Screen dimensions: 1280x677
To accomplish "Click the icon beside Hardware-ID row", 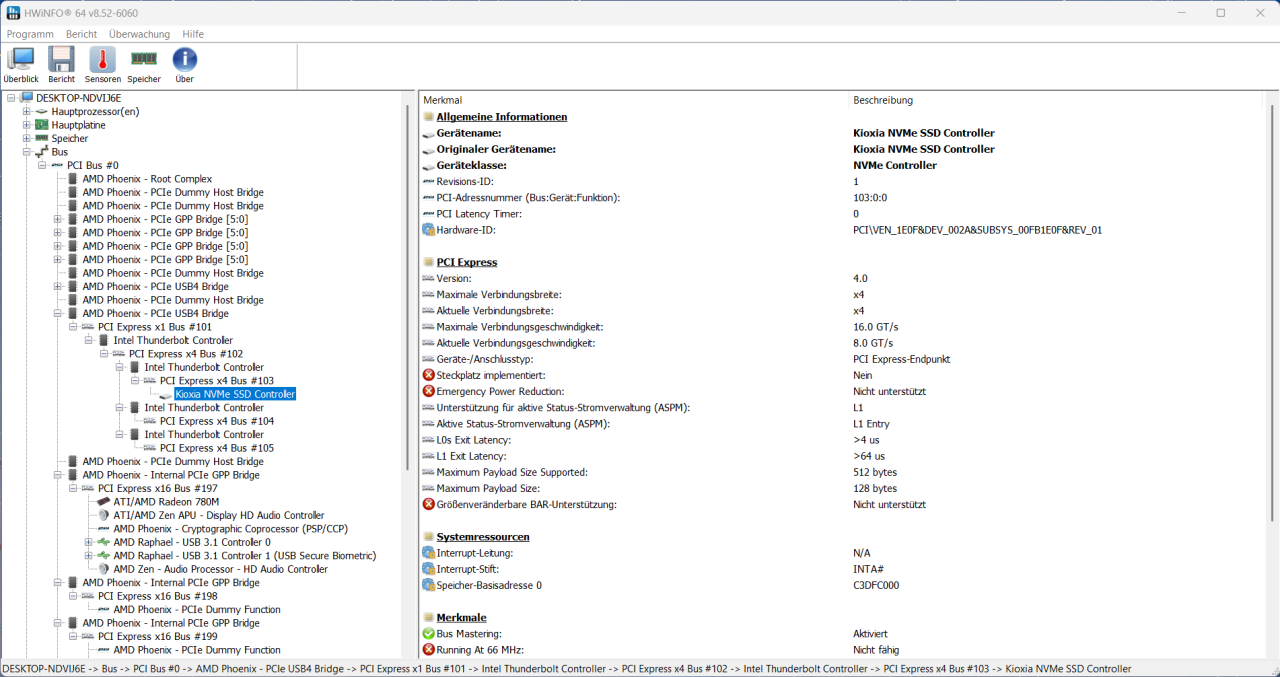I will pos(428,230).
